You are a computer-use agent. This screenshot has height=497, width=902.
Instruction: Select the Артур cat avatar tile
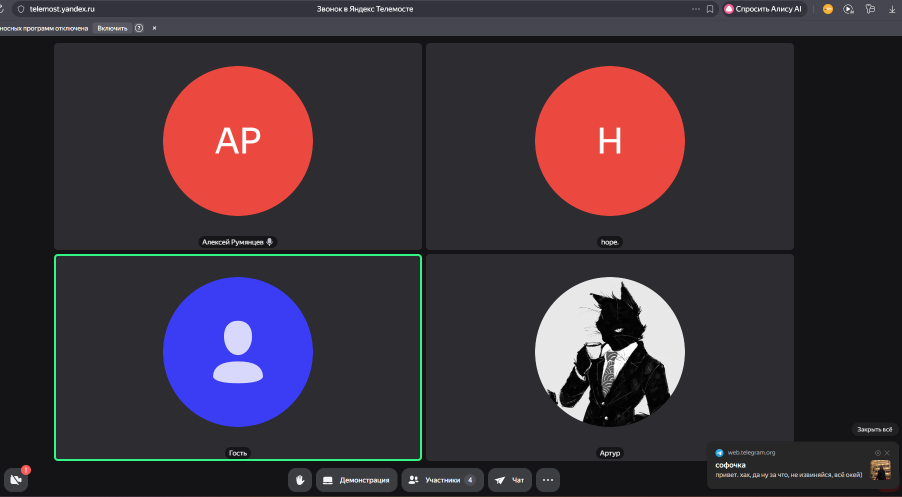[x=610, y=357]
